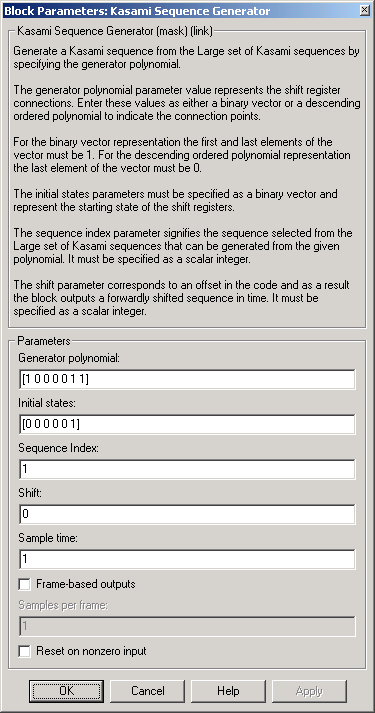Confirm settings with the OK button
Viewport: 375px width, 713px height.
tap(66, 691)
